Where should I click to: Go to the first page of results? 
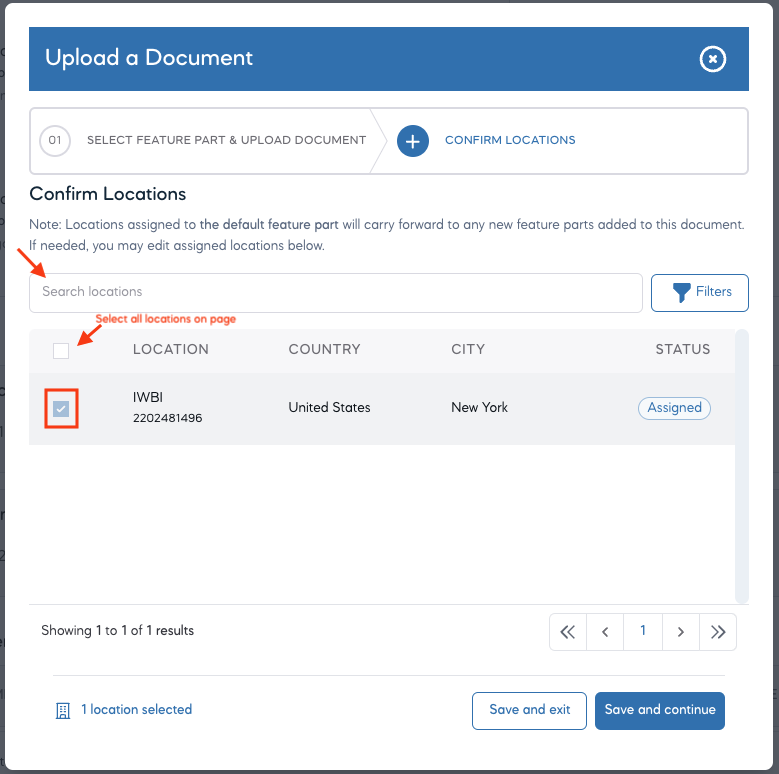pos(568,632)
